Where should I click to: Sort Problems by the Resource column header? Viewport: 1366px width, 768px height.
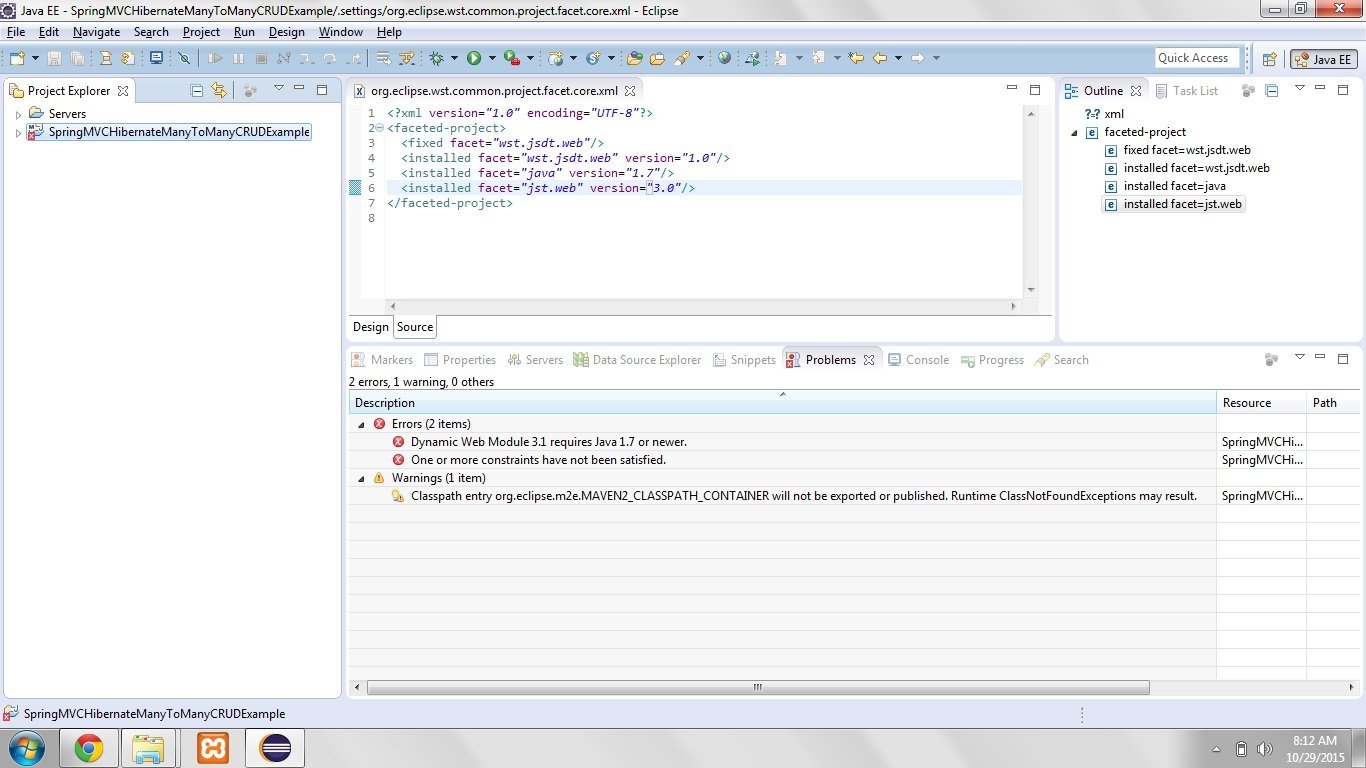coord(1262,403)
